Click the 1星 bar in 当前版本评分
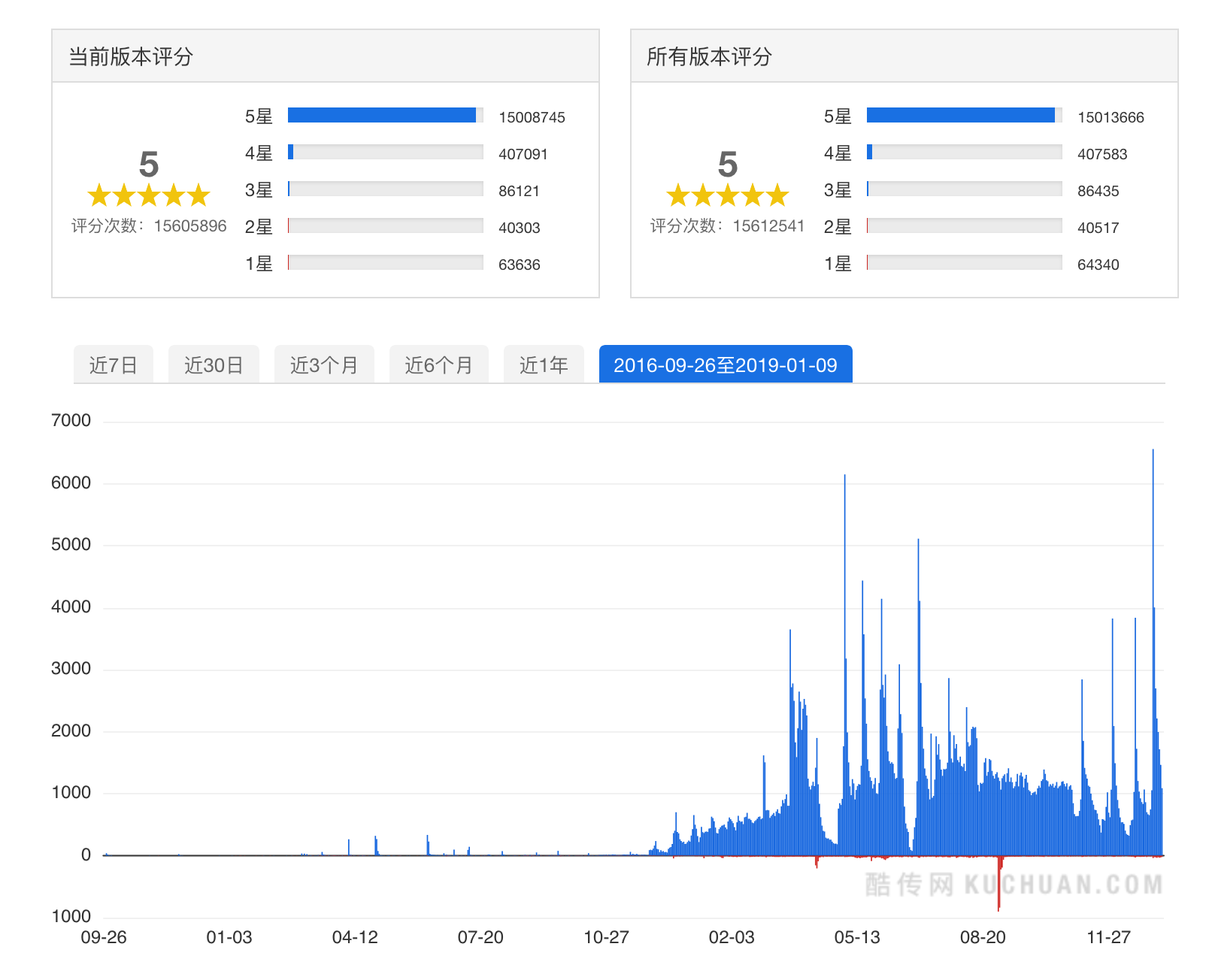The height and width of the screenshot is (980, 1206). click(x=386, y=262)
